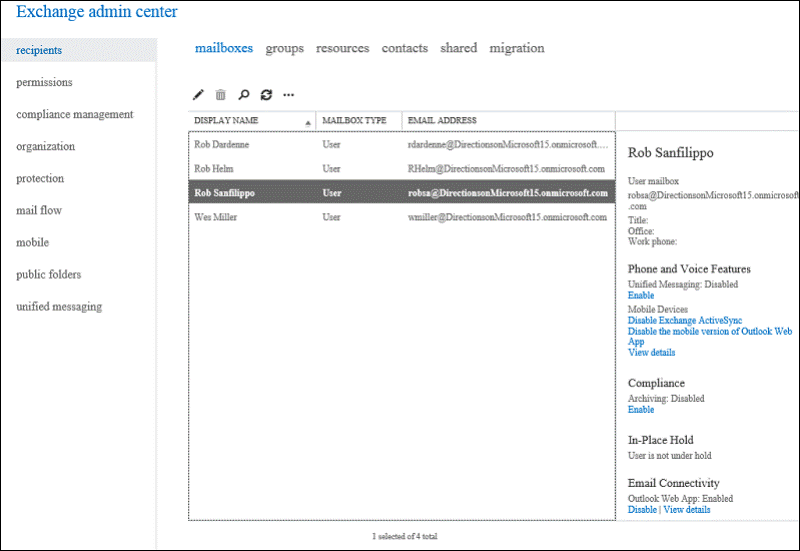Image resolution: width=800 pixels, height=551 pixels.
Task: Sort by Display Name column header
Action: (226, 120)
